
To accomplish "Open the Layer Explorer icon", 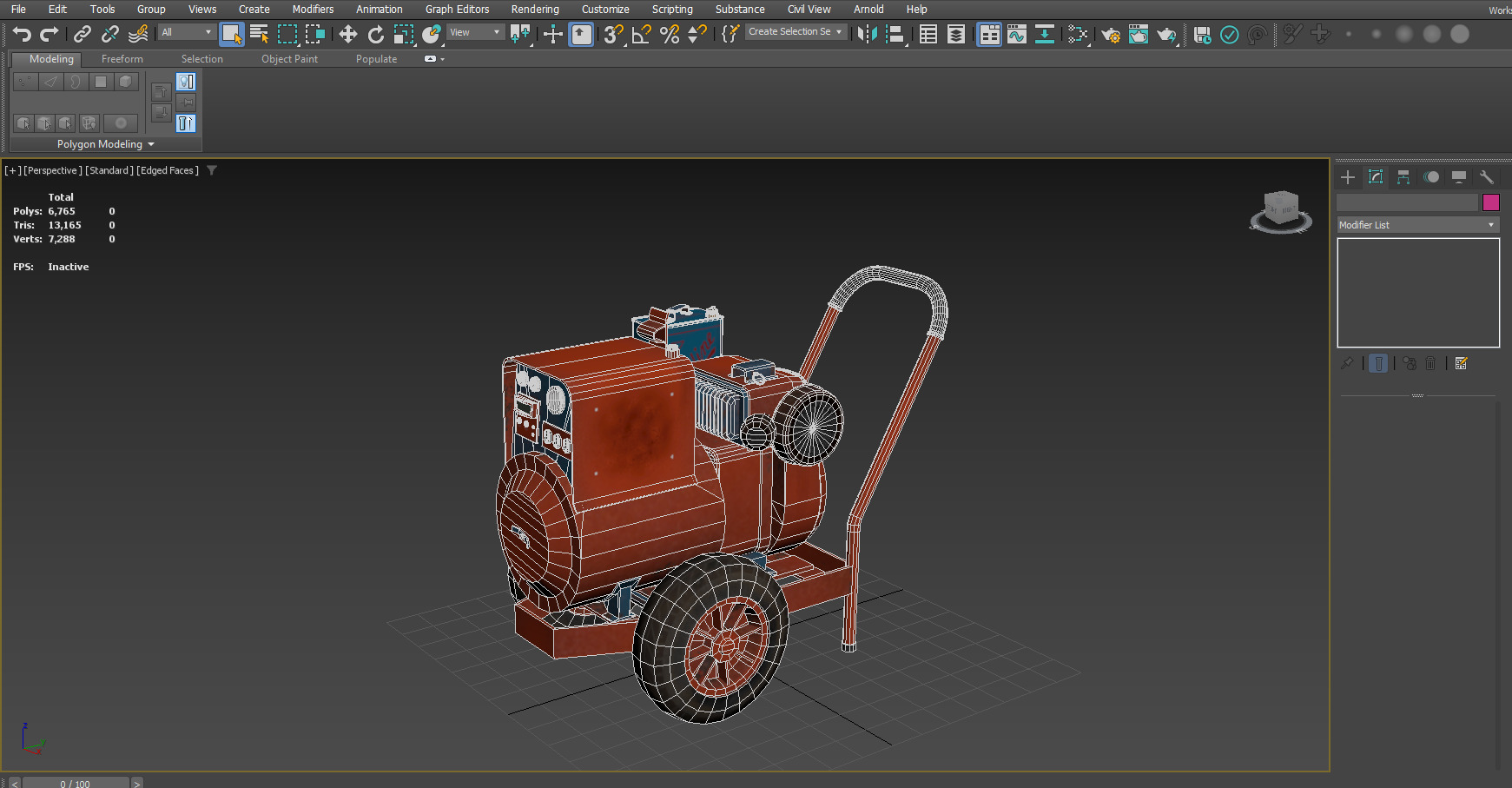I will (x=955, y=34).
